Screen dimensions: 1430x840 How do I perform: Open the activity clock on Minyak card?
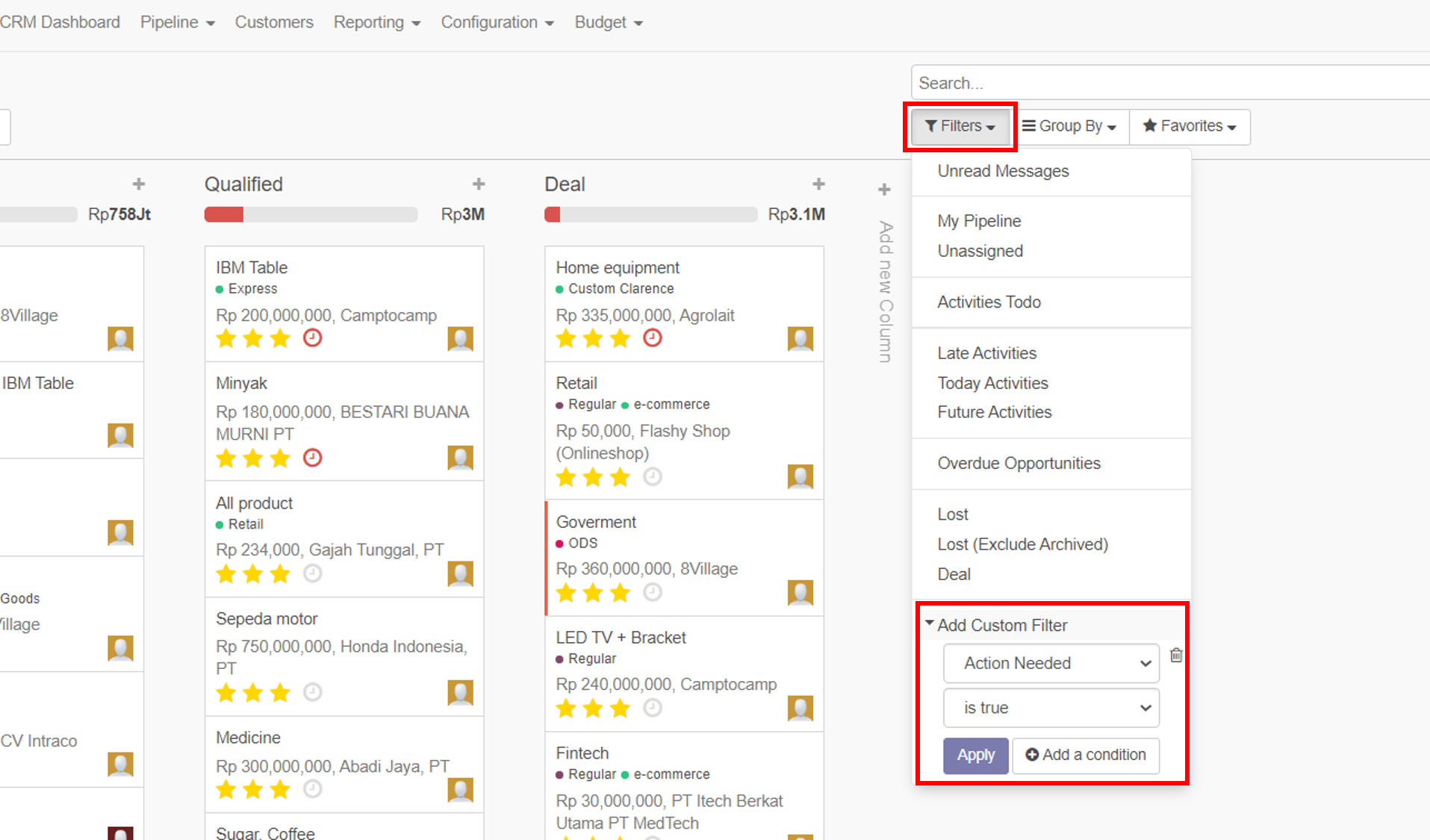(312, 458)
